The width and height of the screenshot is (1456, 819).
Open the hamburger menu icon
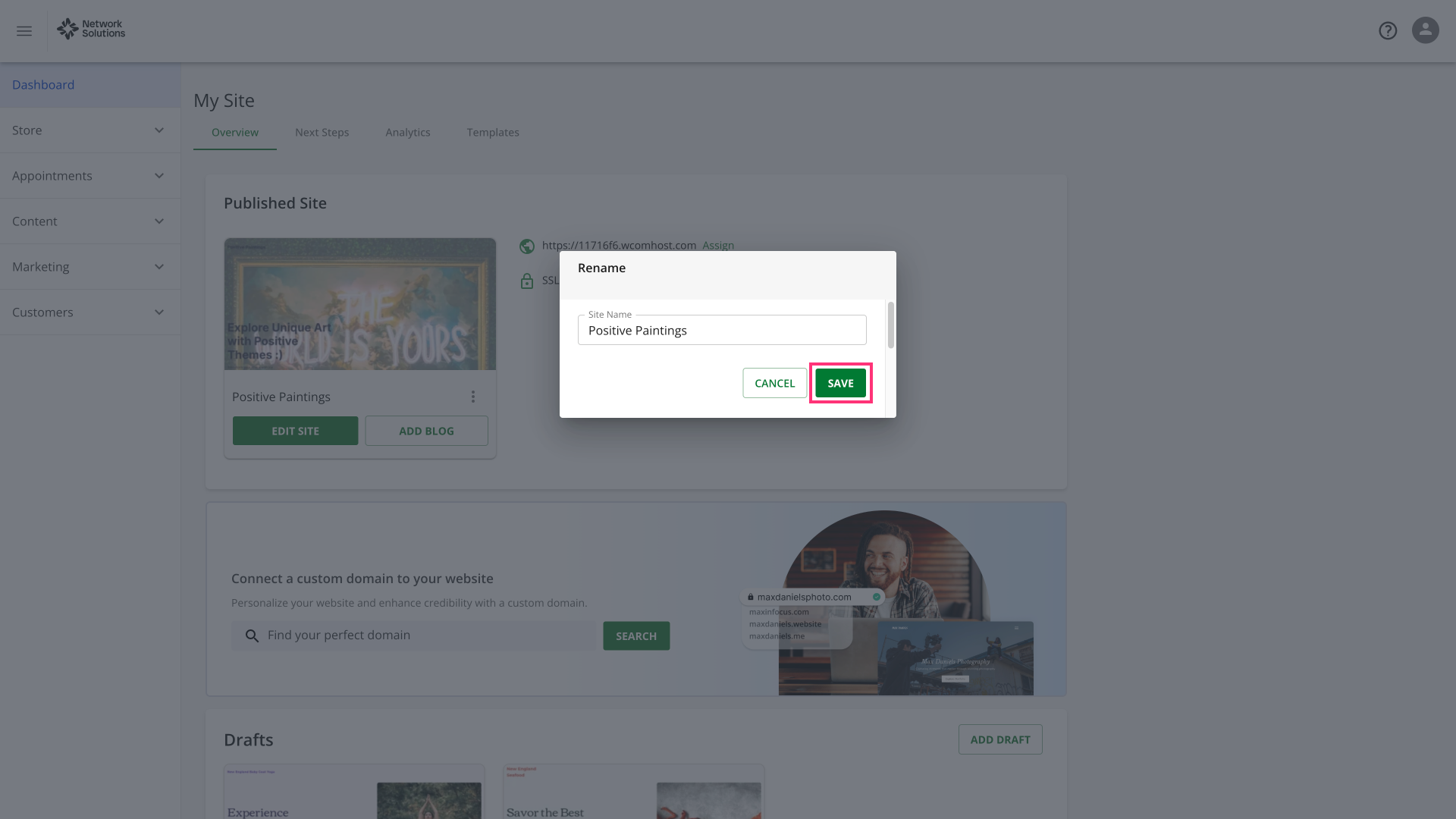(24, 31)
